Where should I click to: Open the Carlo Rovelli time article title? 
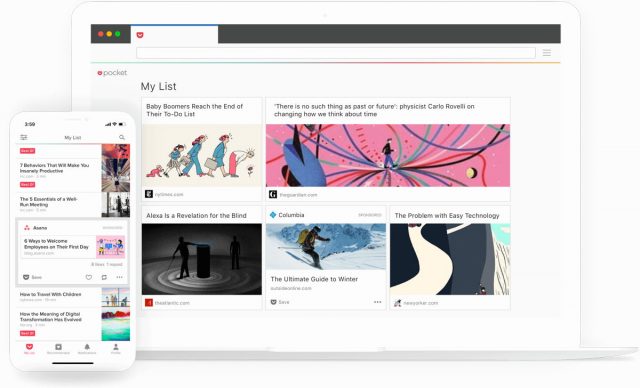[374, 110]
